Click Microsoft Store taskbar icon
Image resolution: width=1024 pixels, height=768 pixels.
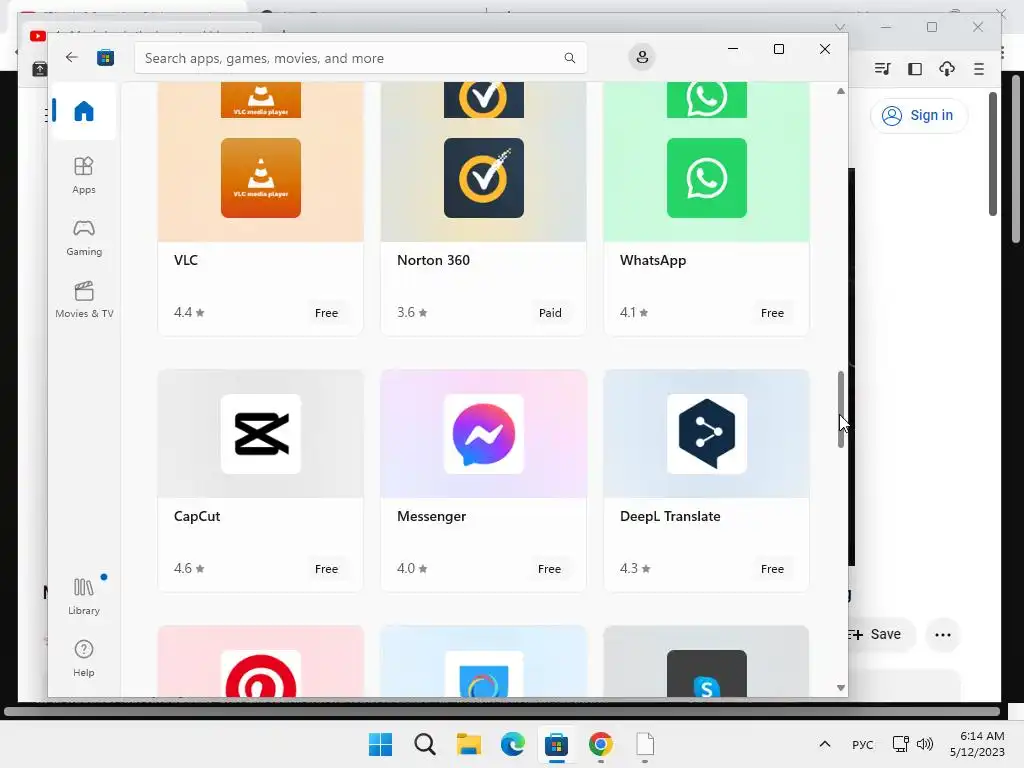pos(556,744)
